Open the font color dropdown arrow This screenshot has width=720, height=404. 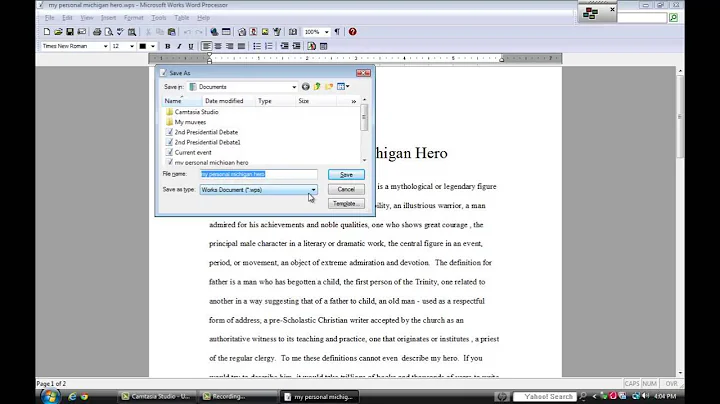point(153,46)
